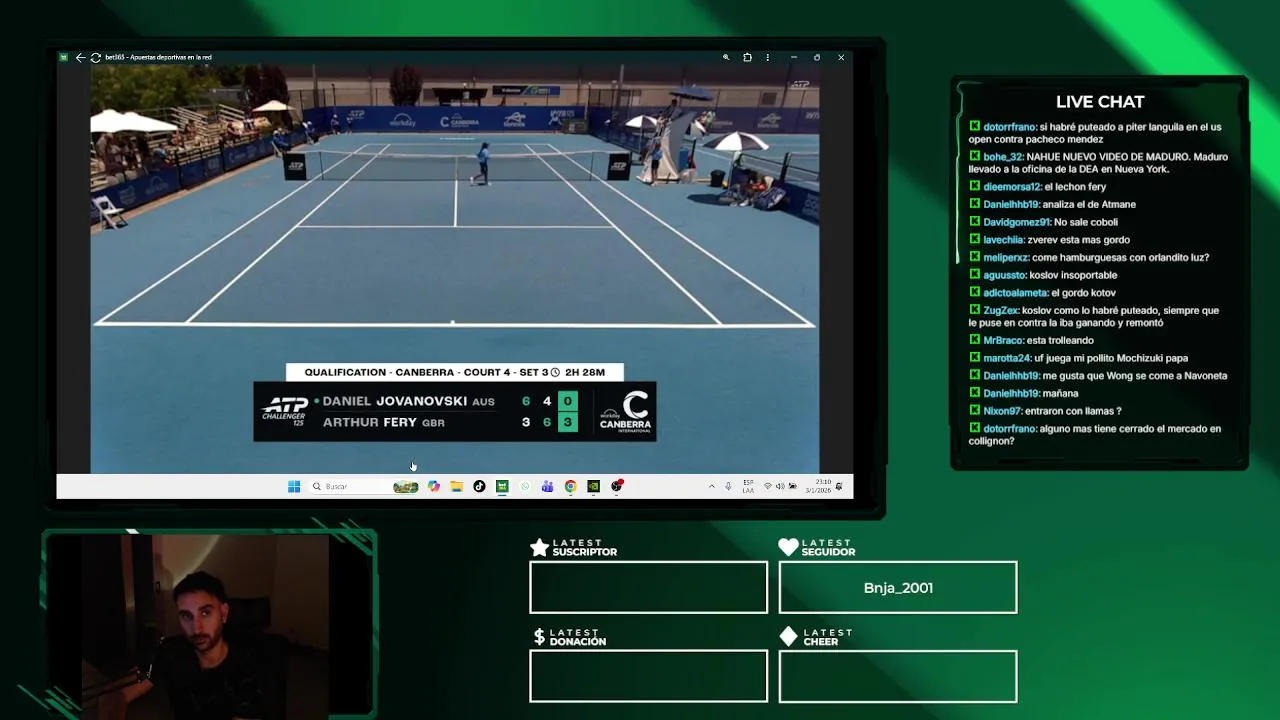This screenshot has width=1280, height=720.
Task: Click the Latest Donación box
Action: (648, 676)
